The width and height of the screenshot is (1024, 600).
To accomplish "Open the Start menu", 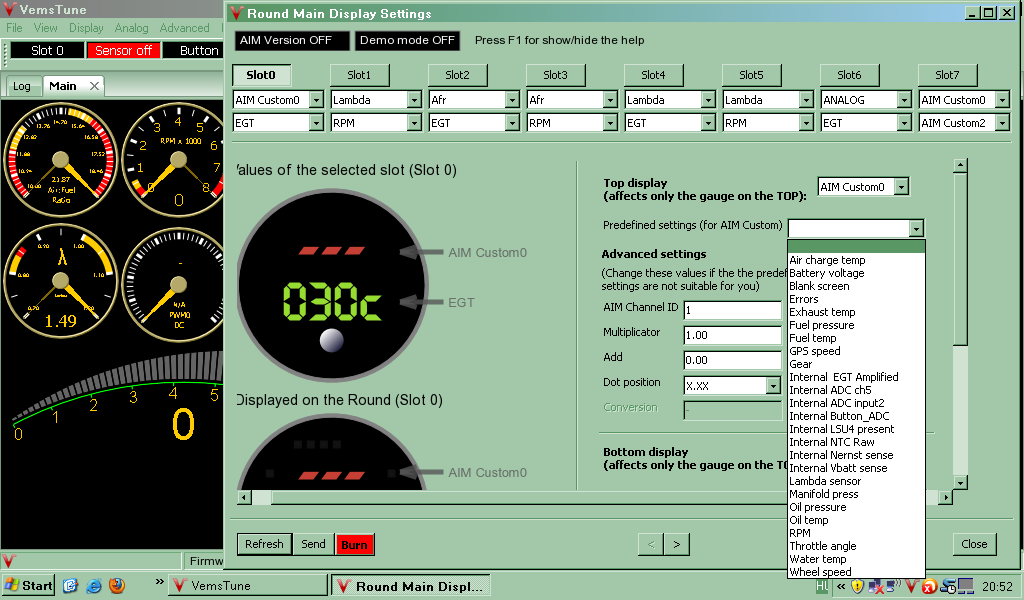I will click(x=27, y=586).
